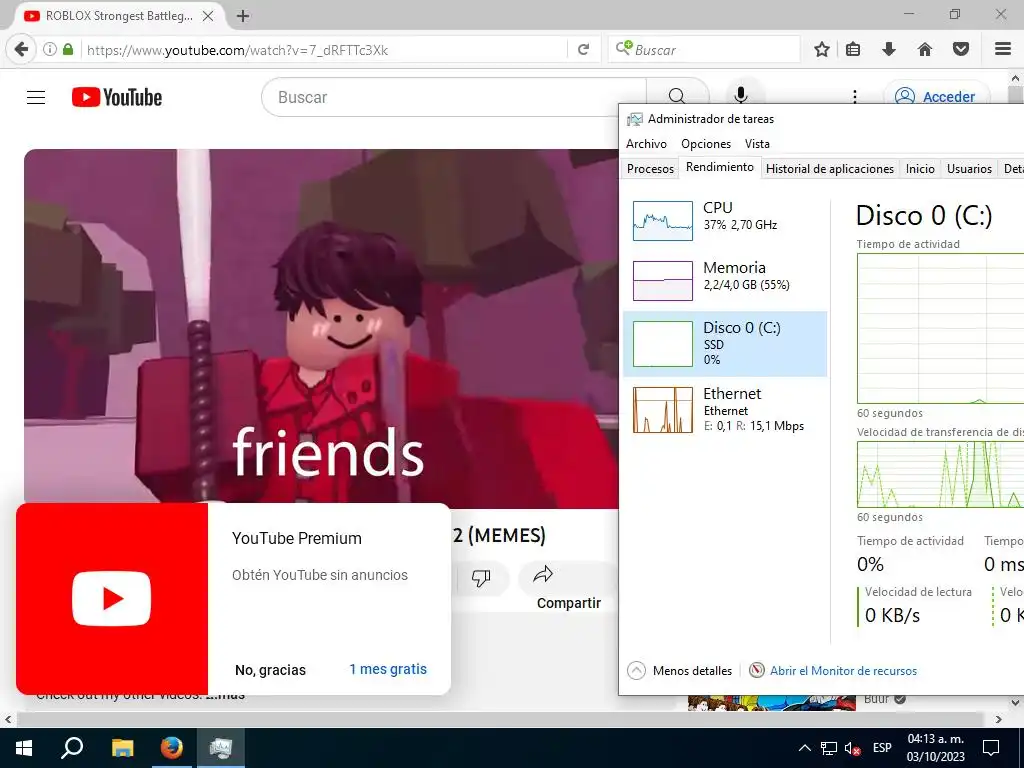Select CPU in the performance list
This screenshot has width=1024, height=768.
(725, 220)
